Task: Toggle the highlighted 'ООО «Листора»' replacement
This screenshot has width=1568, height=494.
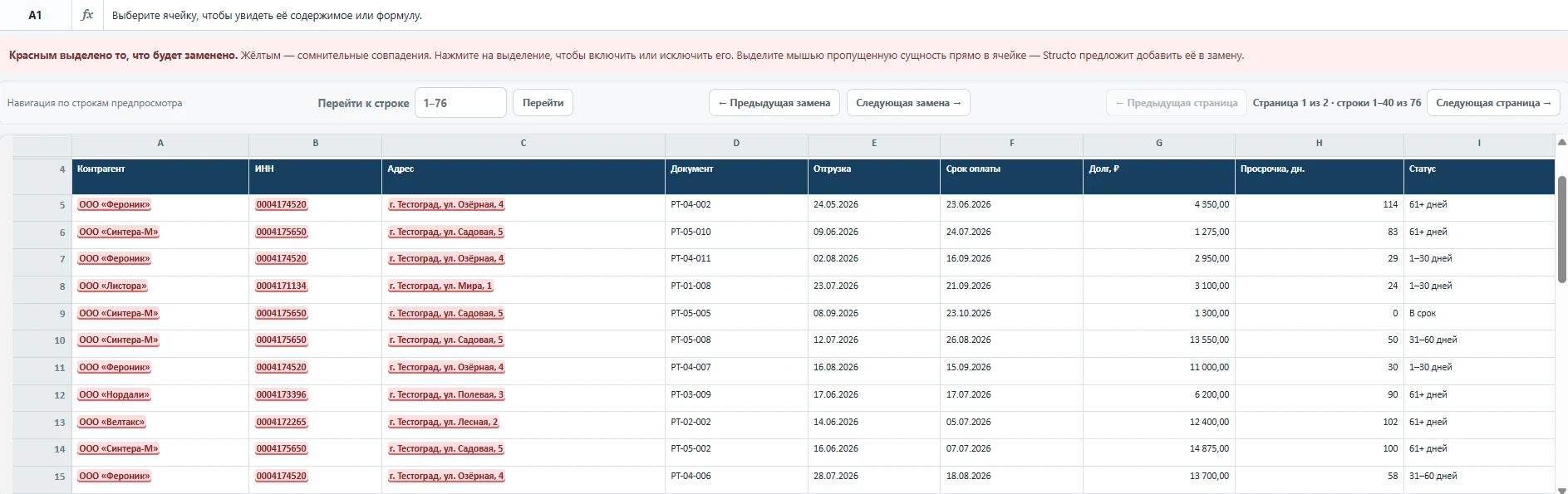Action: 113,286
